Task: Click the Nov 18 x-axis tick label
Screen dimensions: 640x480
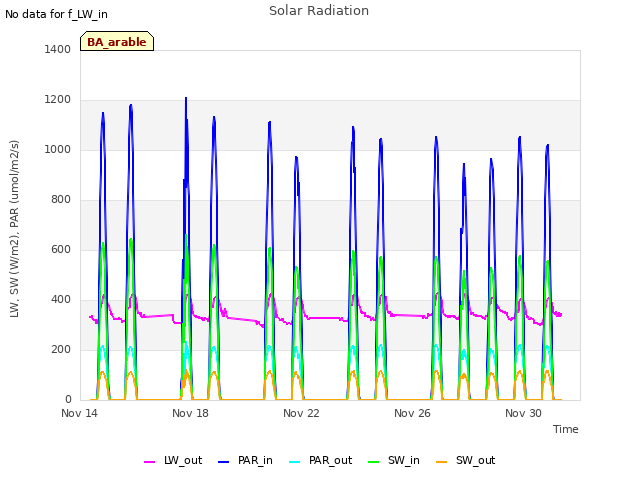Action: (190, 413)
